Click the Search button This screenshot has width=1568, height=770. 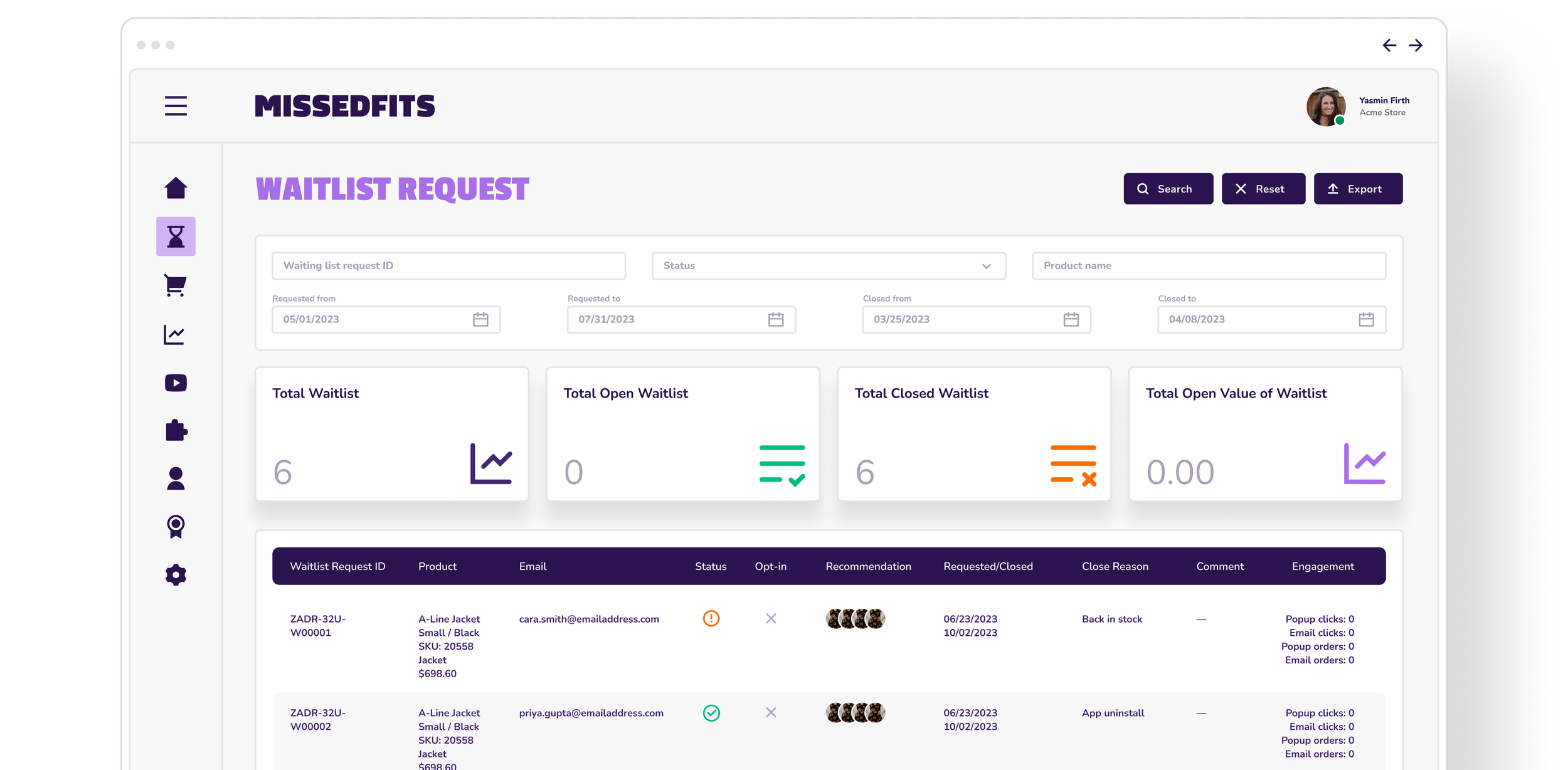click(1168, 189)
